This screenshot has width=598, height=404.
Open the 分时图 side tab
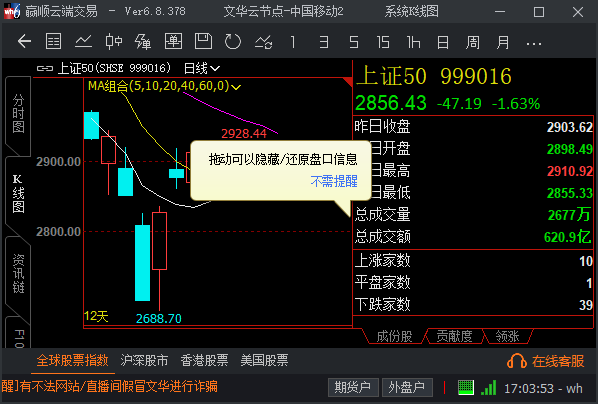click(x=18, y=113)
